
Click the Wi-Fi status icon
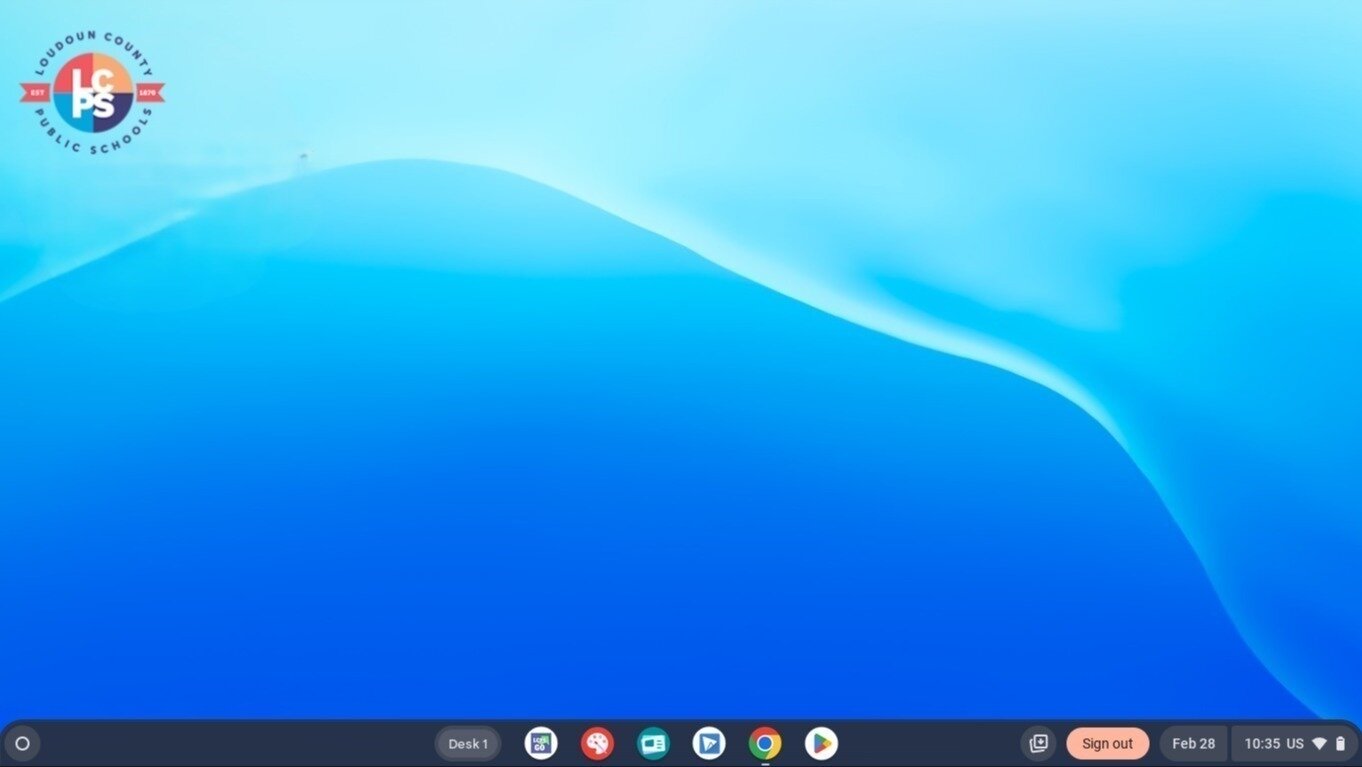(x=1319, y=744)
